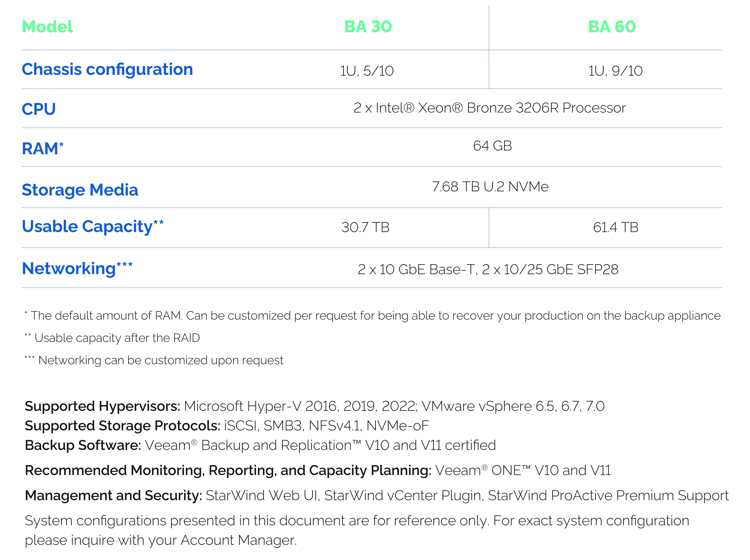Select the 'BA 30' column header
This screenshot has width=750, height=560.
(368, 26)
